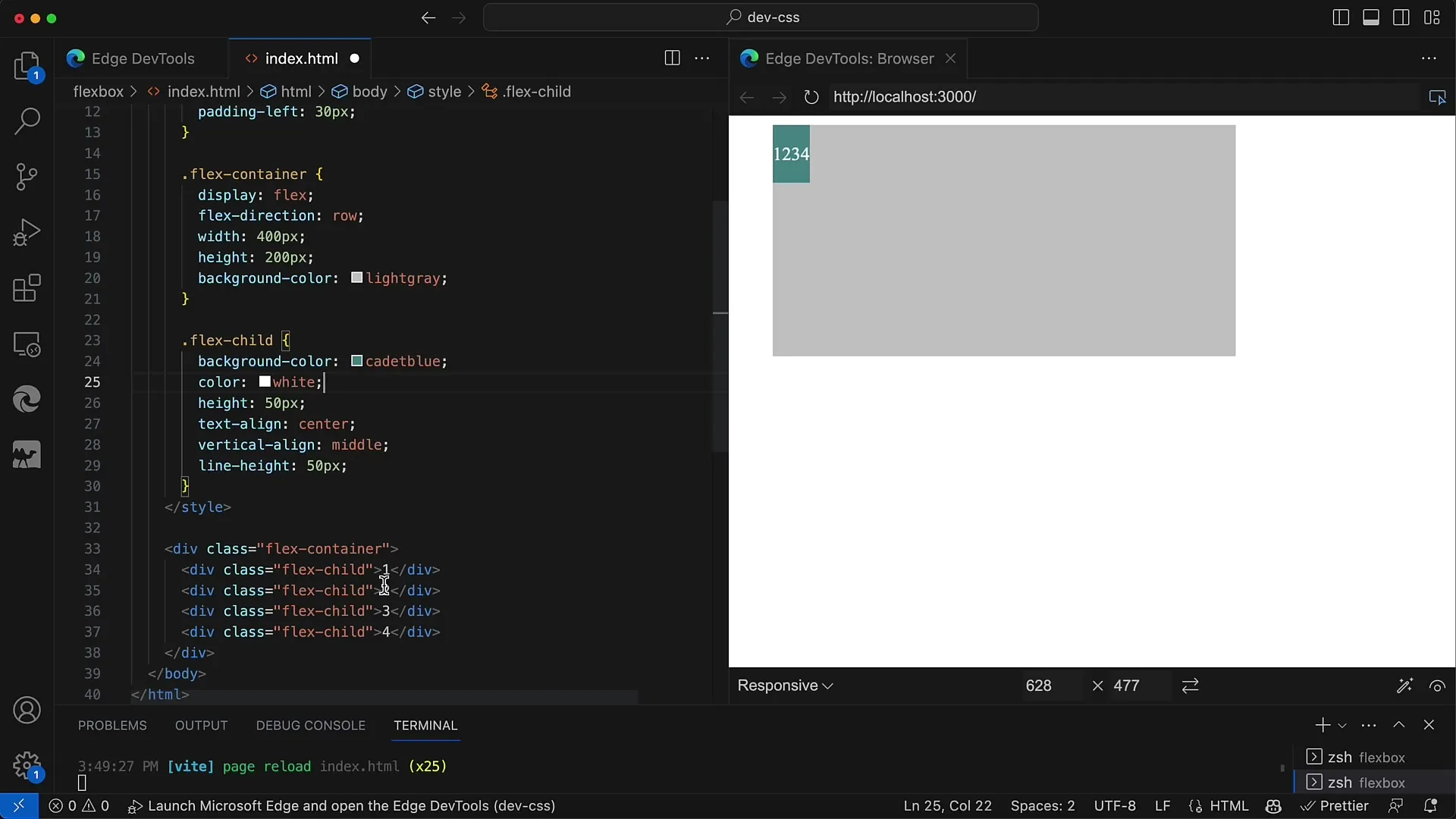
Task: Open terminal panel More Actions ellipsis
Action: pyautogui.click(x=1369, y=725)
